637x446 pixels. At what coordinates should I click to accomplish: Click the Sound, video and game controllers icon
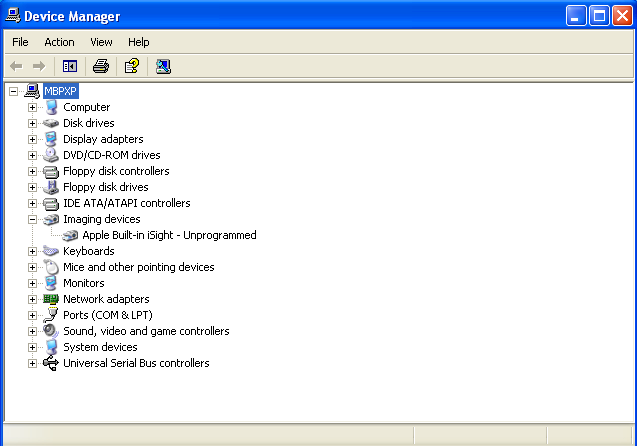pyautogui.click(x=51, y=331)
